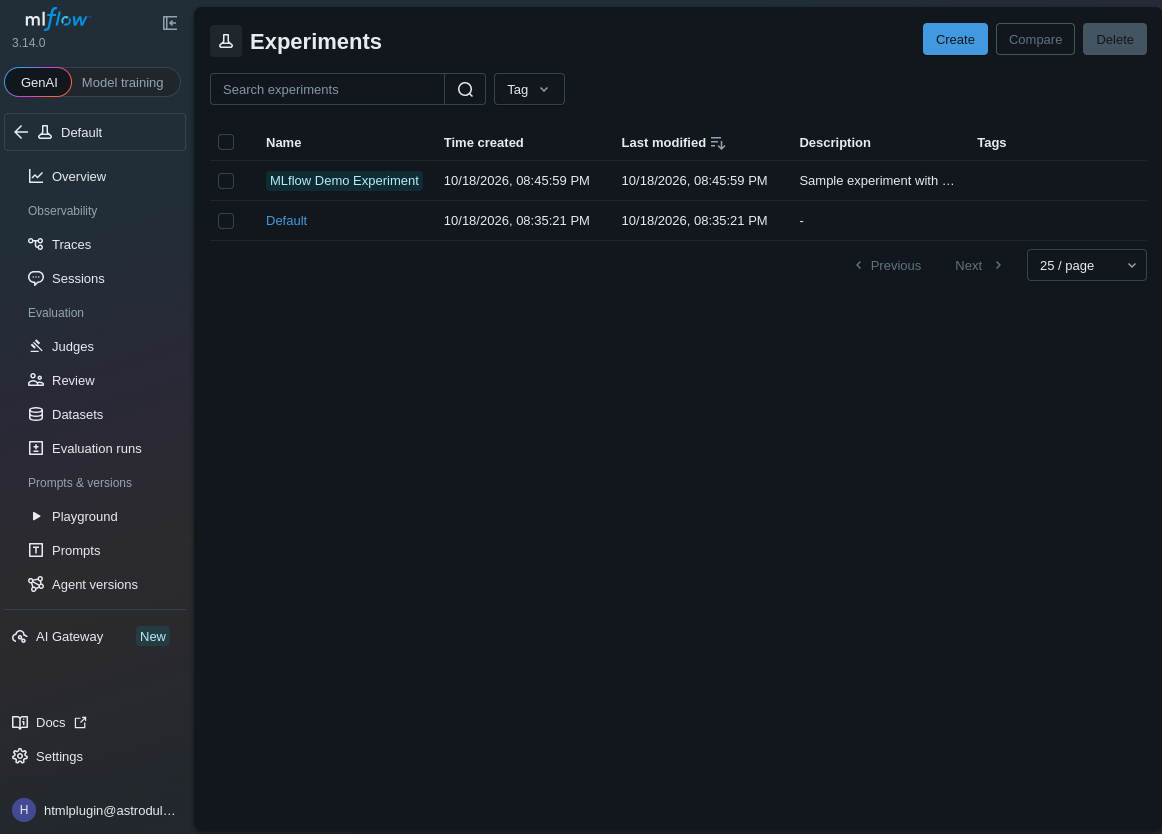Click the Judges gavel icon
The image size is (1162, 834).
tap(36, 346)
